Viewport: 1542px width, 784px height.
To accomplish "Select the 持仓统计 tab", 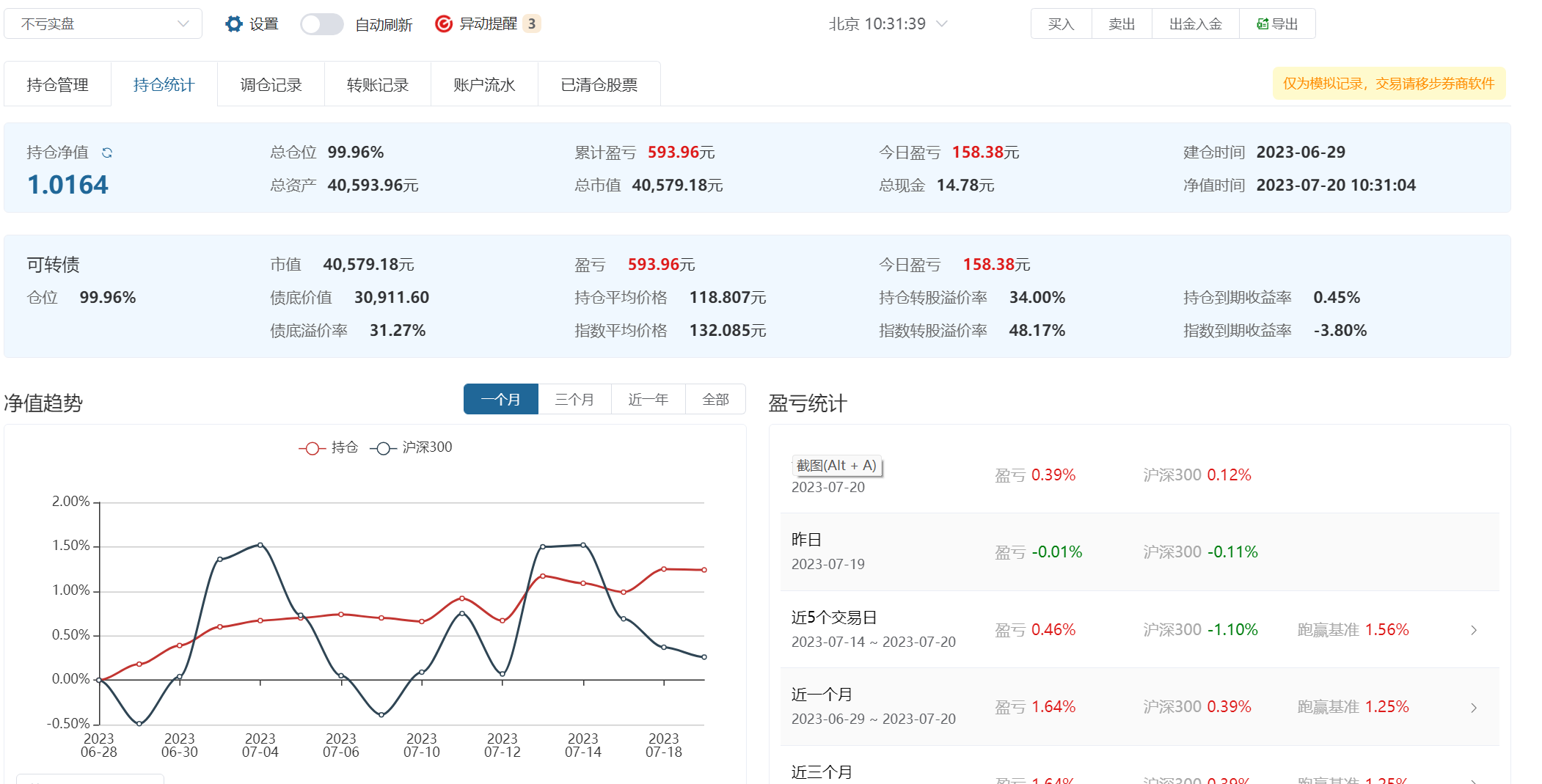I will pyautogui.click(x=164, y=85).
